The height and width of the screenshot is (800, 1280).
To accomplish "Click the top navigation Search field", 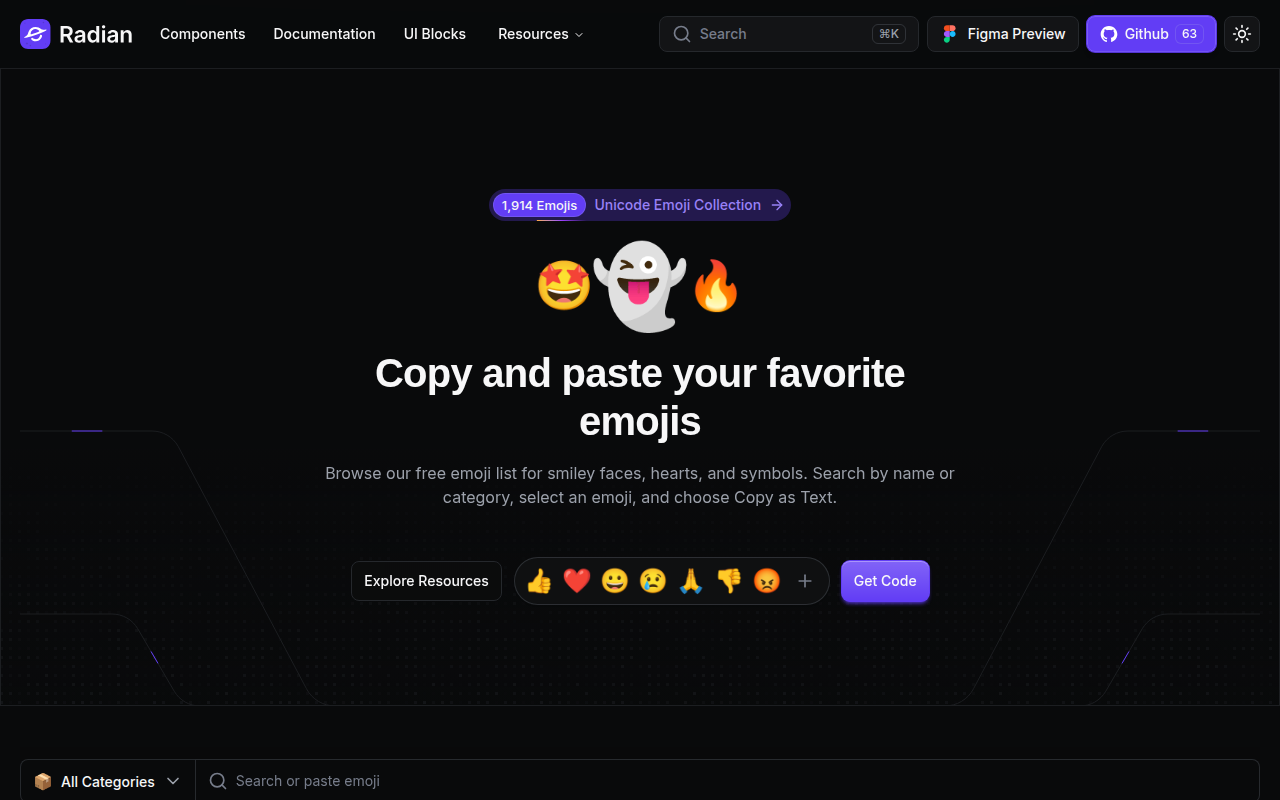I will click(789, 34).
